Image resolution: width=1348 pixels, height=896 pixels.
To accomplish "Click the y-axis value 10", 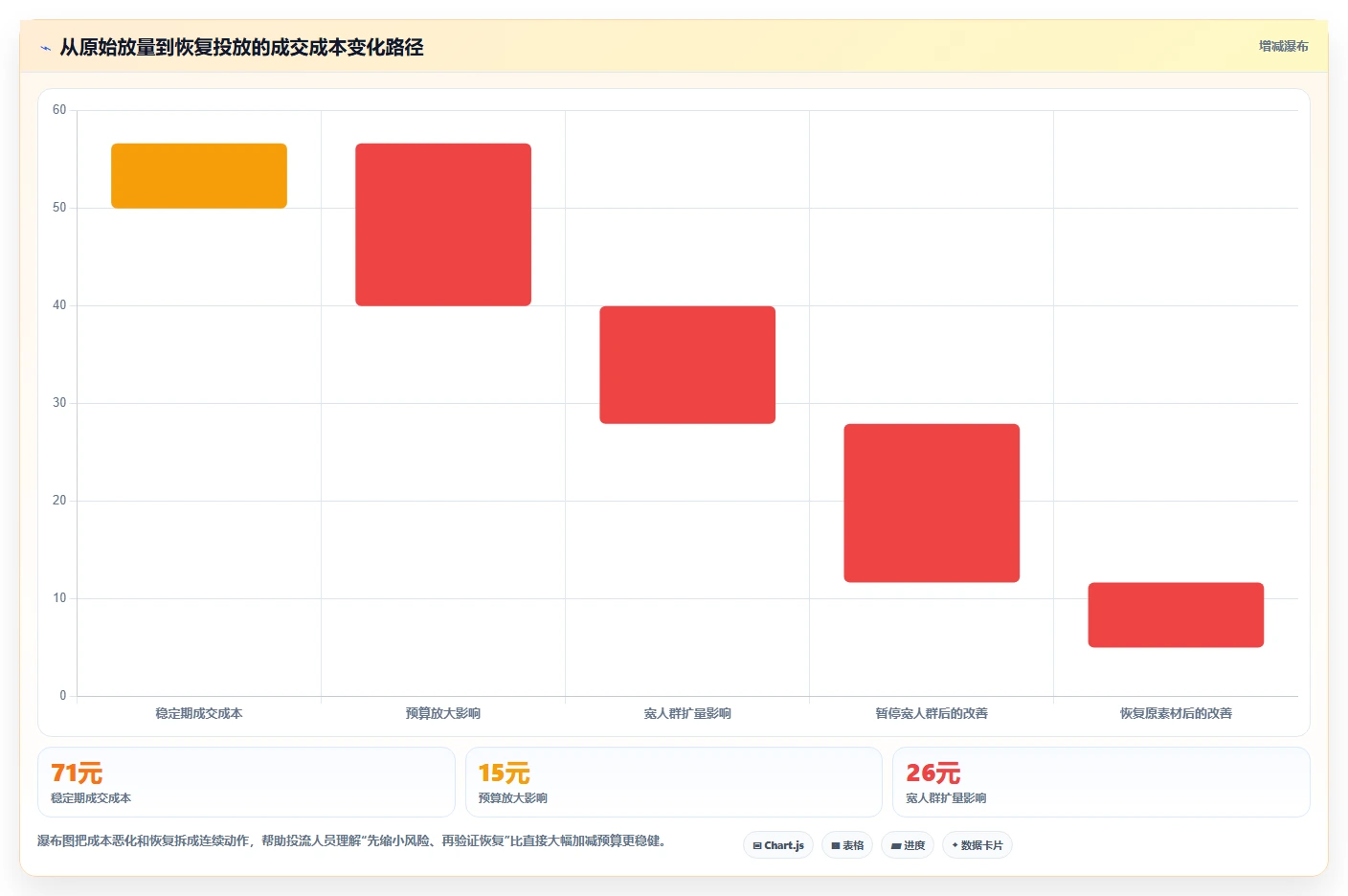I will point(59,598).
